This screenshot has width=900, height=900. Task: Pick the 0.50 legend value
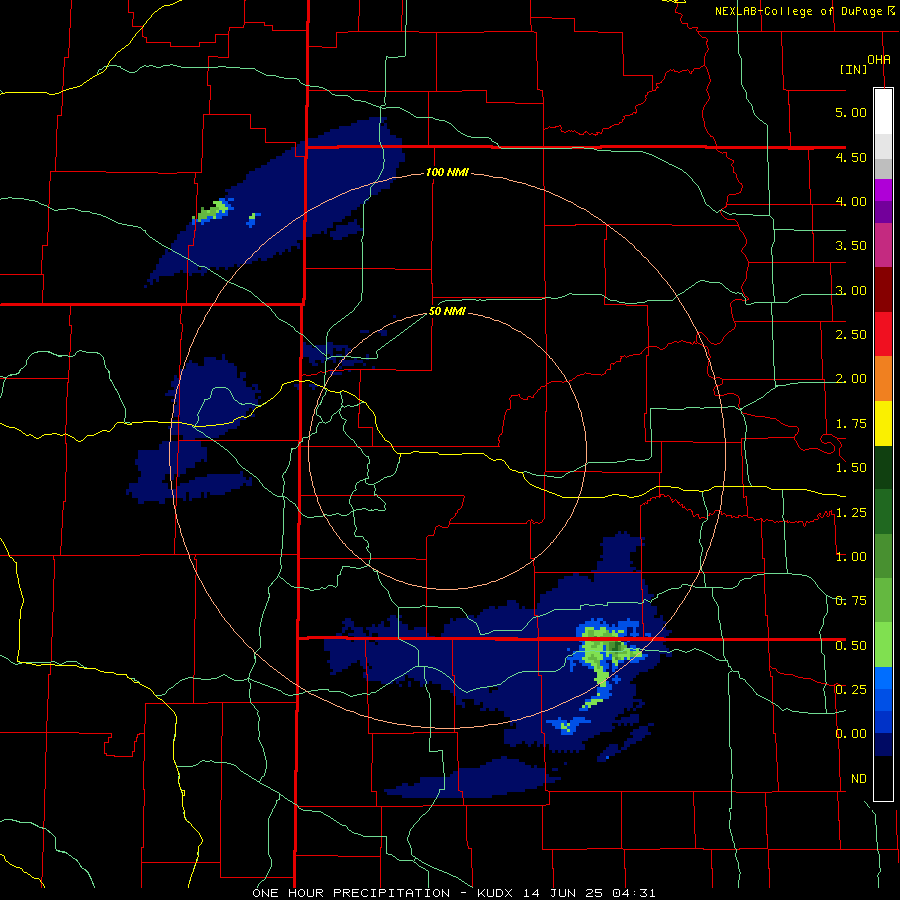[851, 646]
